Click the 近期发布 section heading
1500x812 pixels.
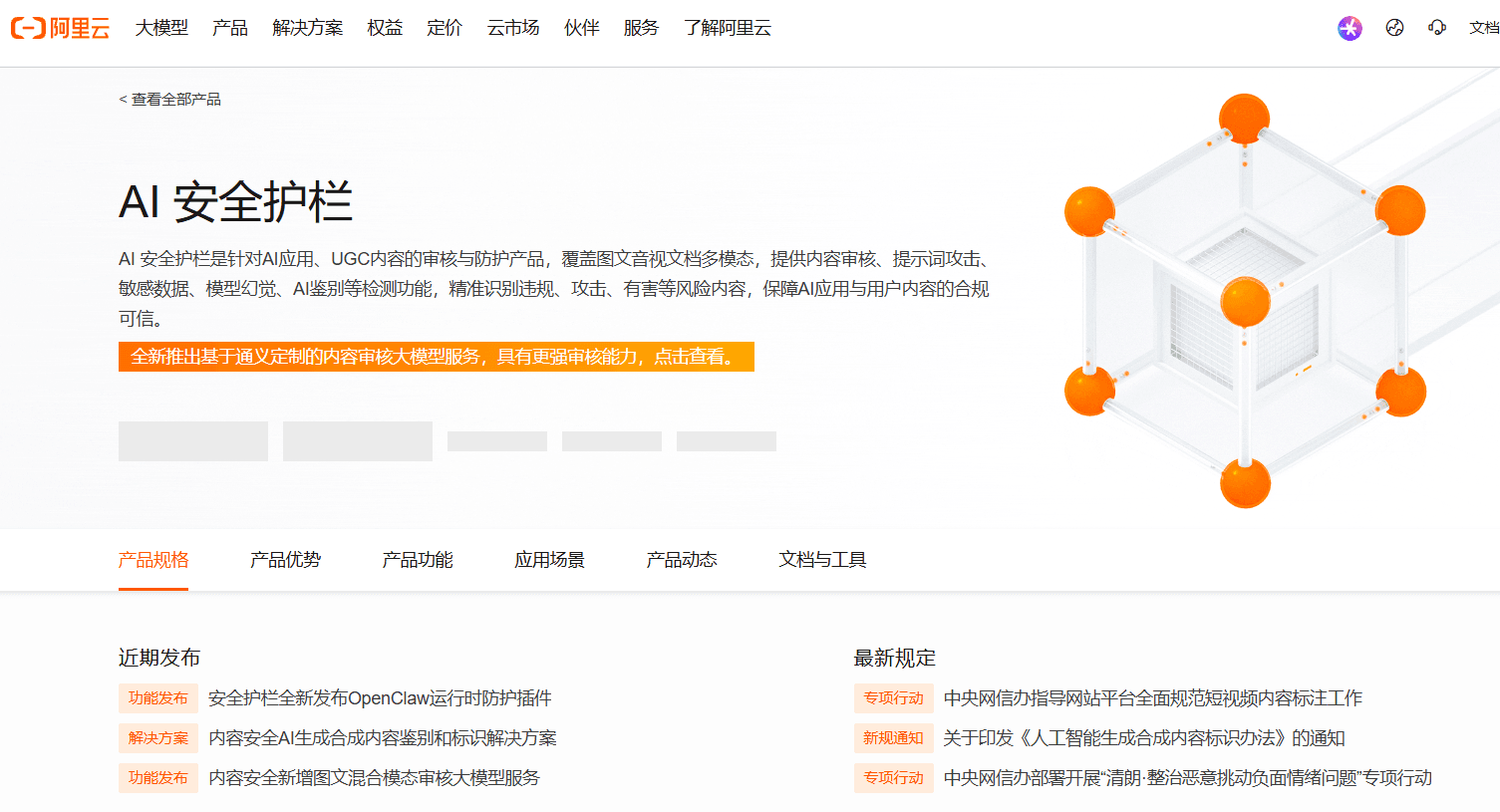point(159,658)
